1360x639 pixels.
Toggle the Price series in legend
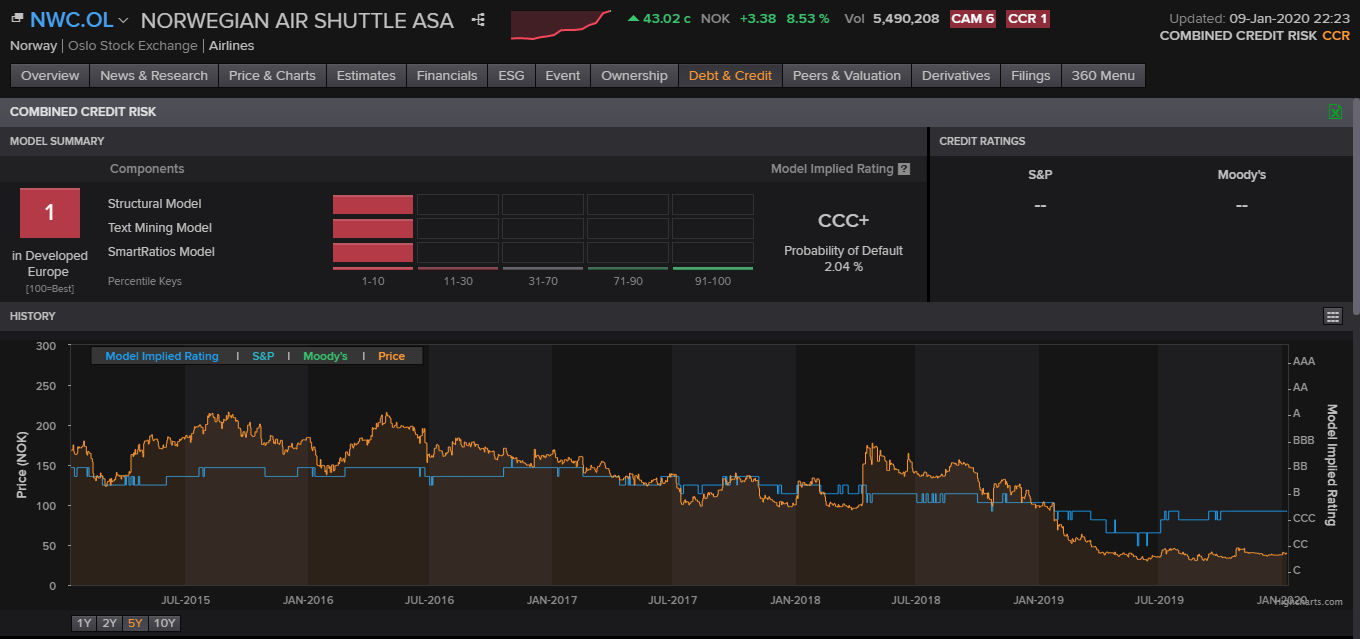pos(392,356)
